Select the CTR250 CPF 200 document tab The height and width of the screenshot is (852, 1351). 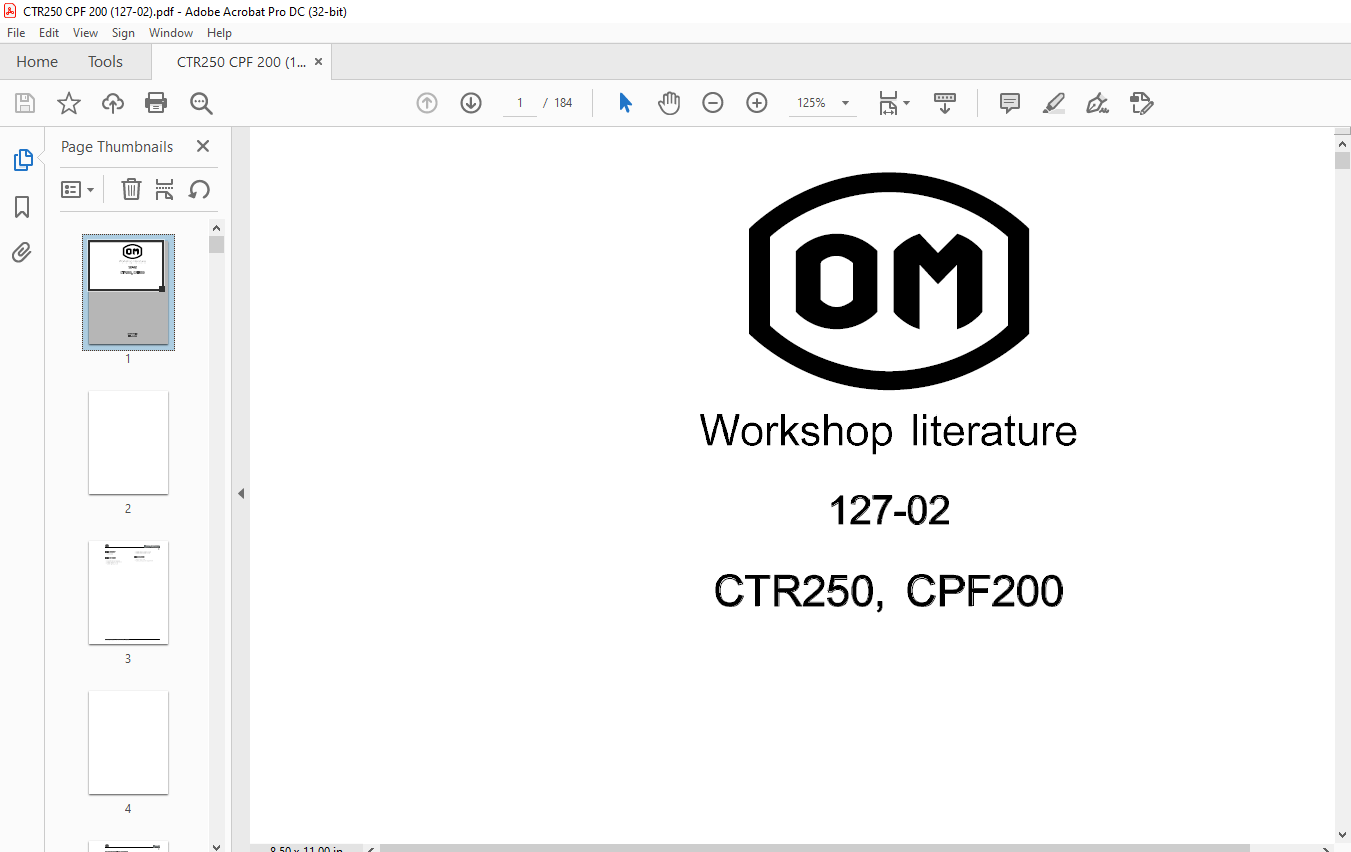tap(242, 62)
